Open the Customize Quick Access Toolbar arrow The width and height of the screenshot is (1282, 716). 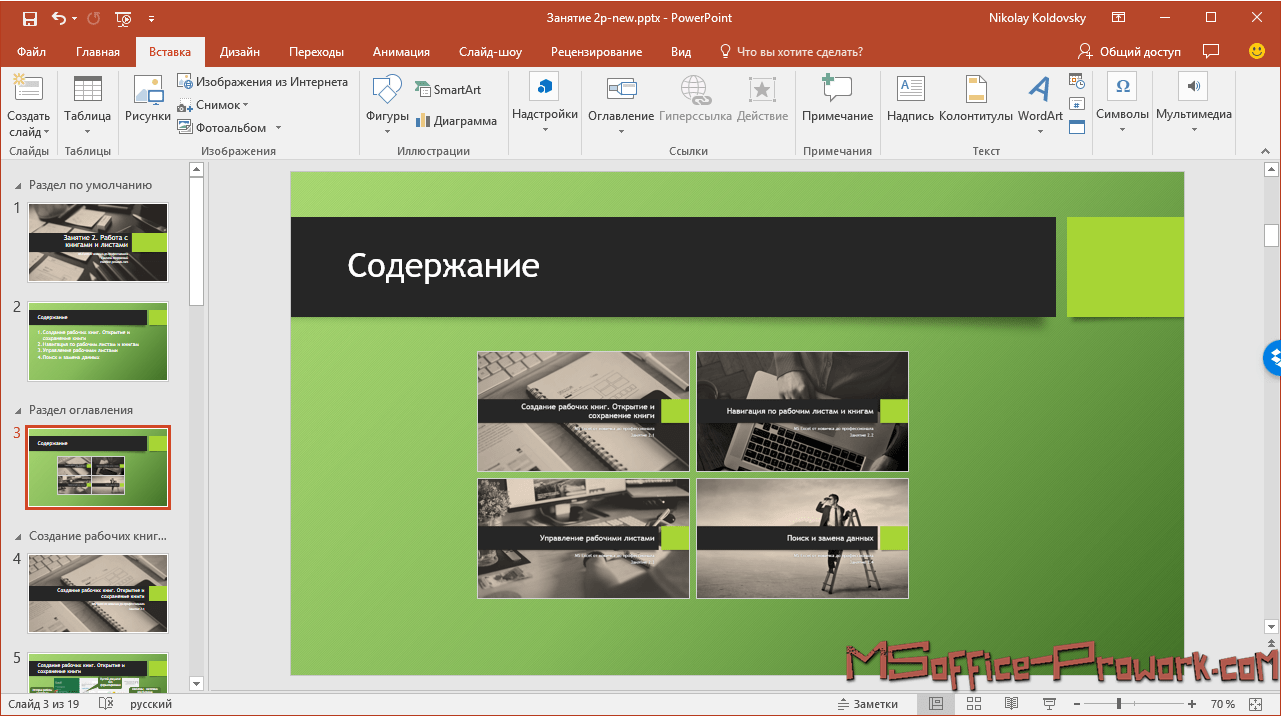pos(151,18)
